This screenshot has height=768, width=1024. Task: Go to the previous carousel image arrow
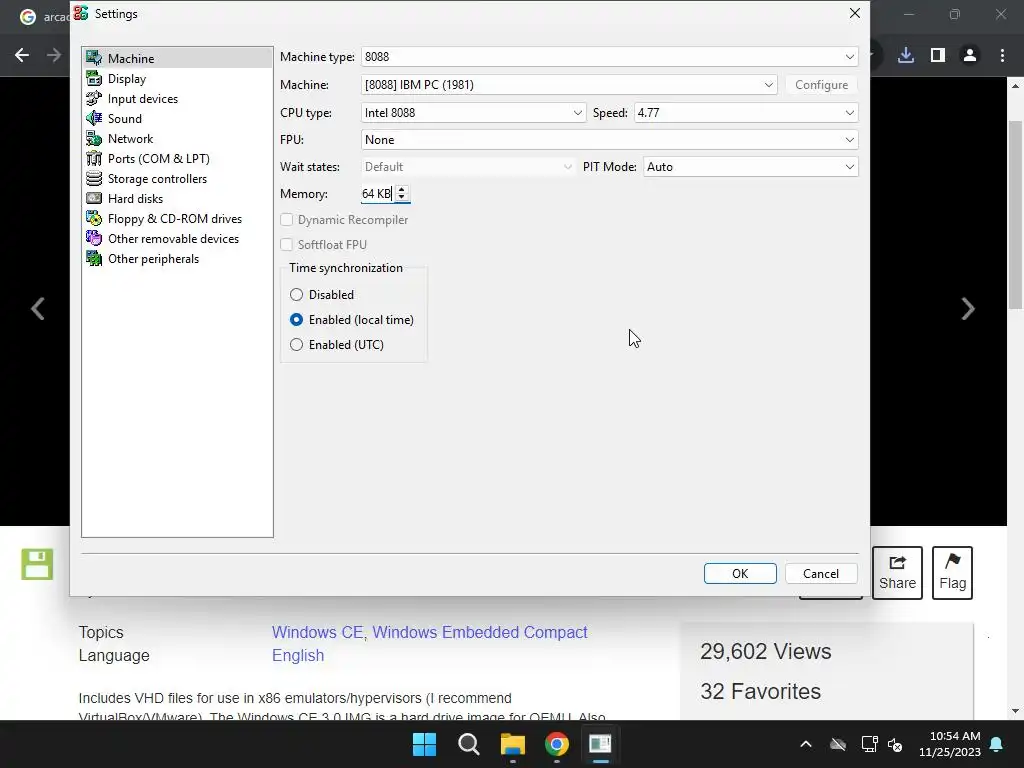pyautogui.click(x=38, y=308)
